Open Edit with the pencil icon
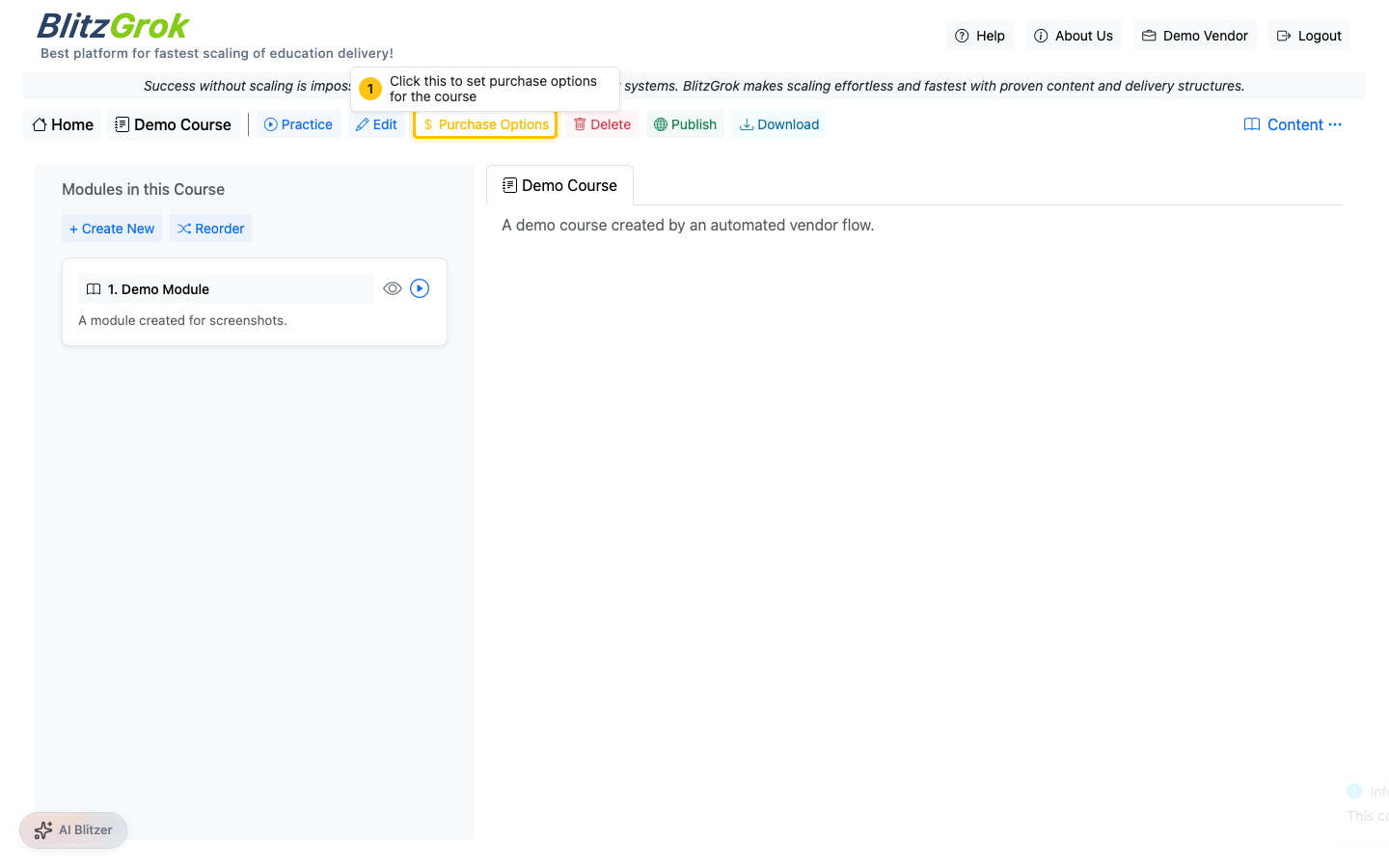This screenshot has height=868, width=1389. tap(376, 124)
